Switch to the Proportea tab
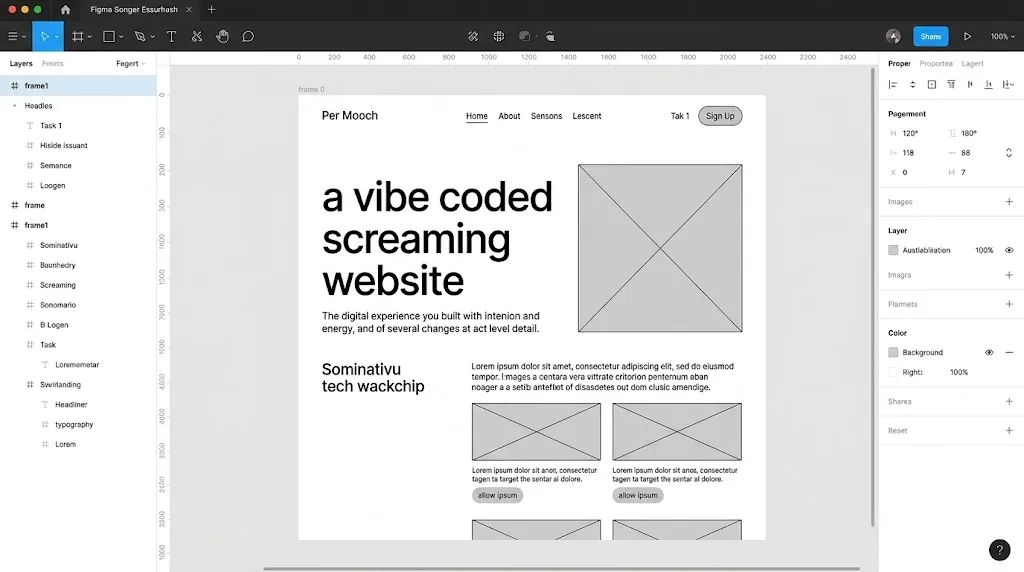Viewport: 1024px width, 572px height. (x=936, y=63)
